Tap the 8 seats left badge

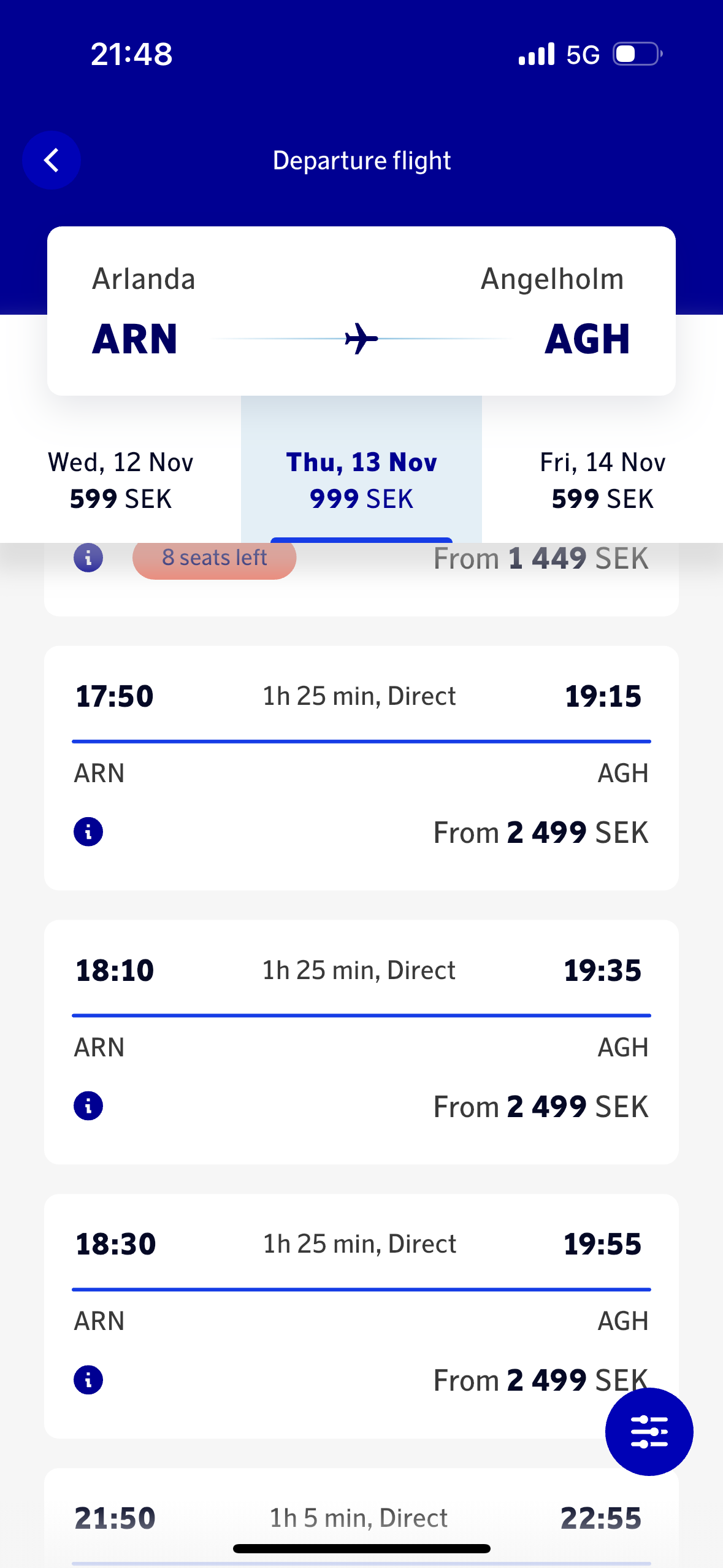(214, 558)
